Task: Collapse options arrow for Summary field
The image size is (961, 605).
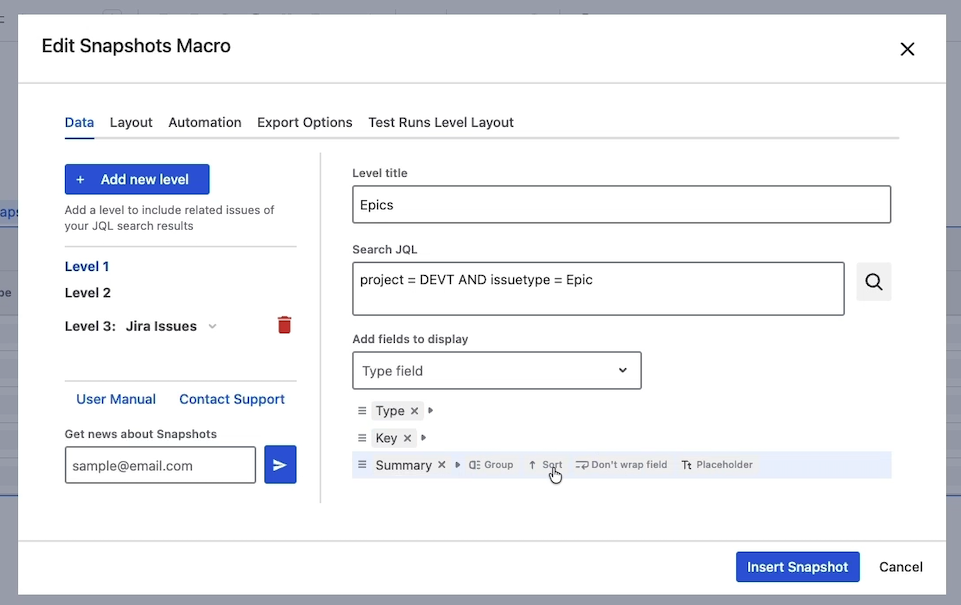Action: (457, 465)
